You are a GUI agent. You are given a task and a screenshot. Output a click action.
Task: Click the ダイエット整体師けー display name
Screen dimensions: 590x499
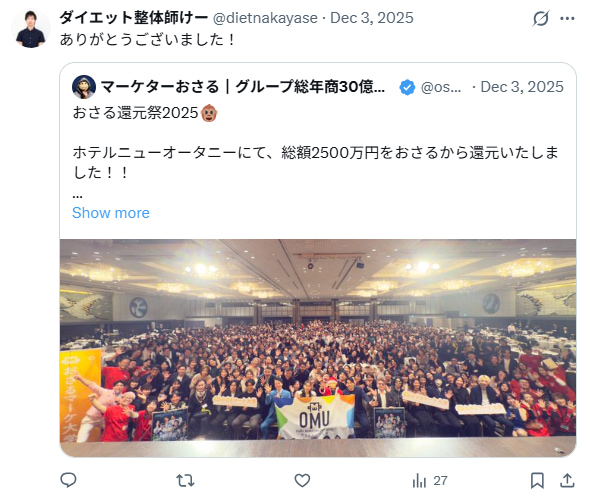coord(134,18)
